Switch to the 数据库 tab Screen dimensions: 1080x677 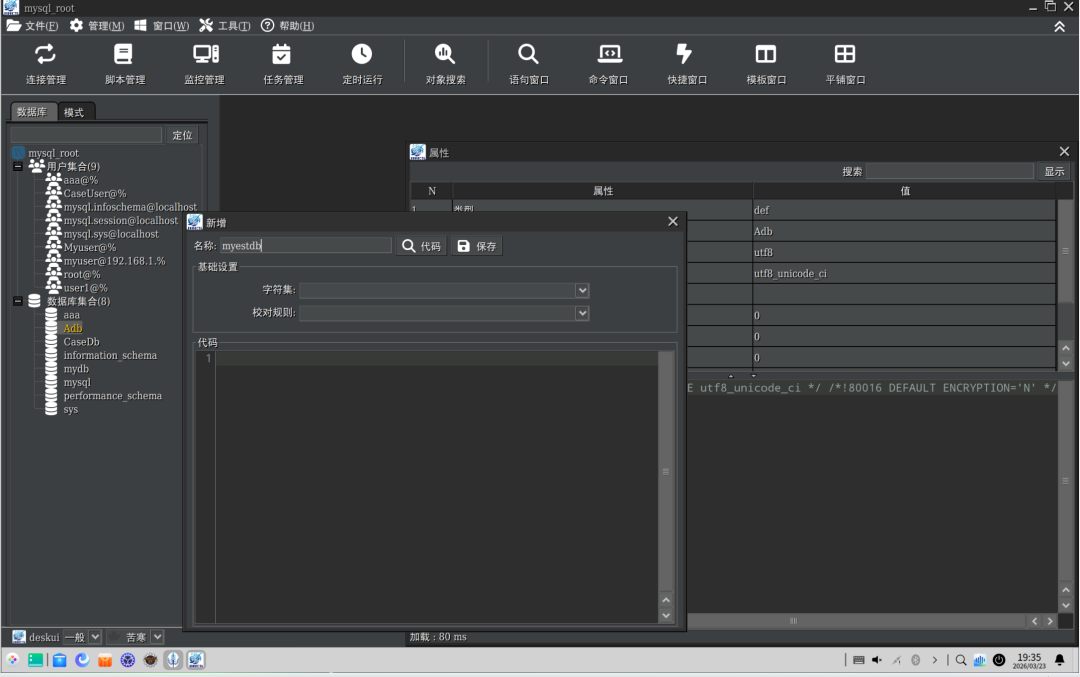pyautogui.click(x=32, y=112)
